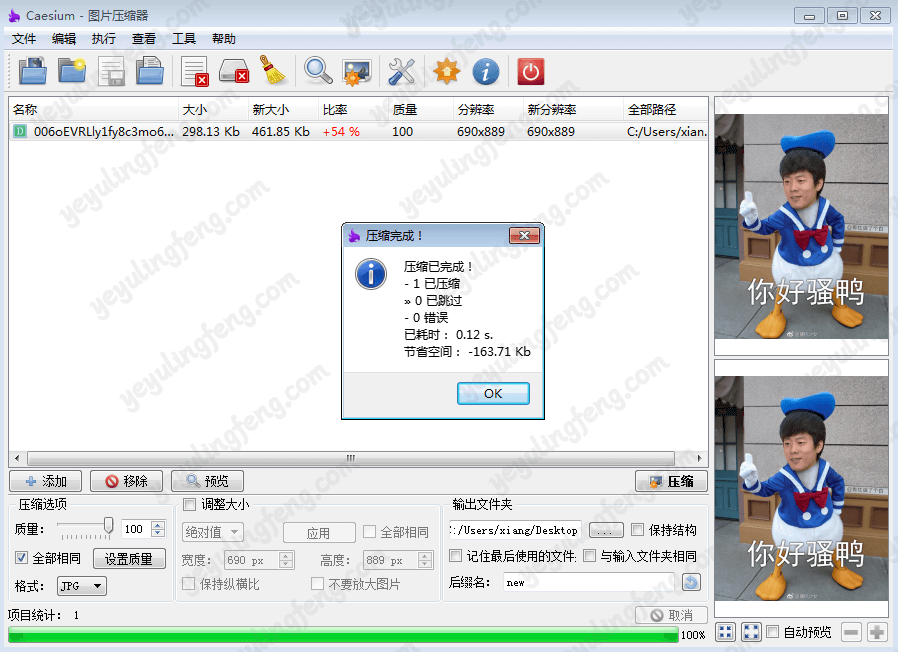This screenshot has width=898, height=652.
Task: Click the orange update check icon
Action: tap(447, 72)
